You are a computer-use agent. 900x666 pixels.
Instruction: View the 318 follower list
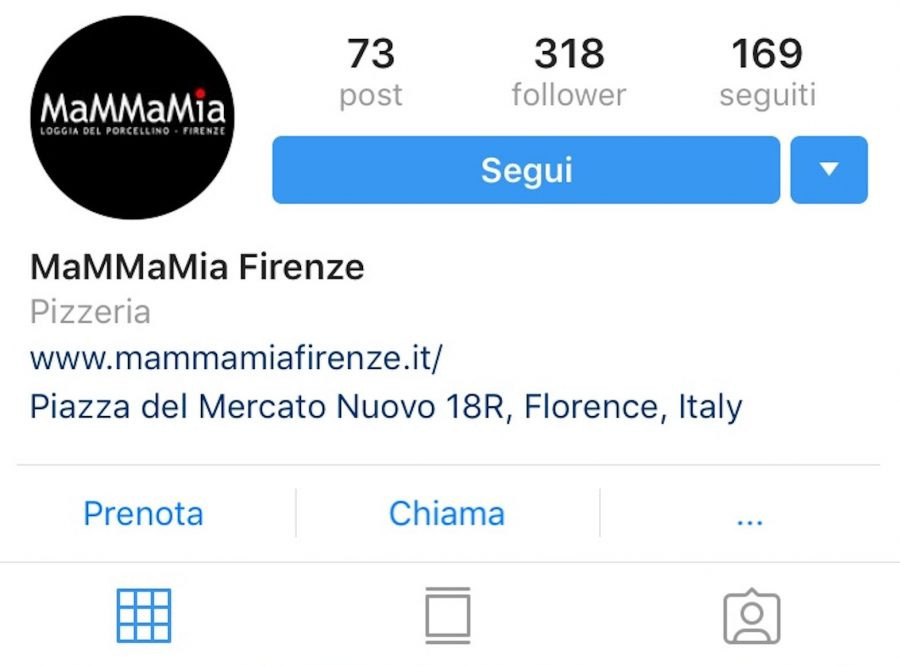(569, 72)
